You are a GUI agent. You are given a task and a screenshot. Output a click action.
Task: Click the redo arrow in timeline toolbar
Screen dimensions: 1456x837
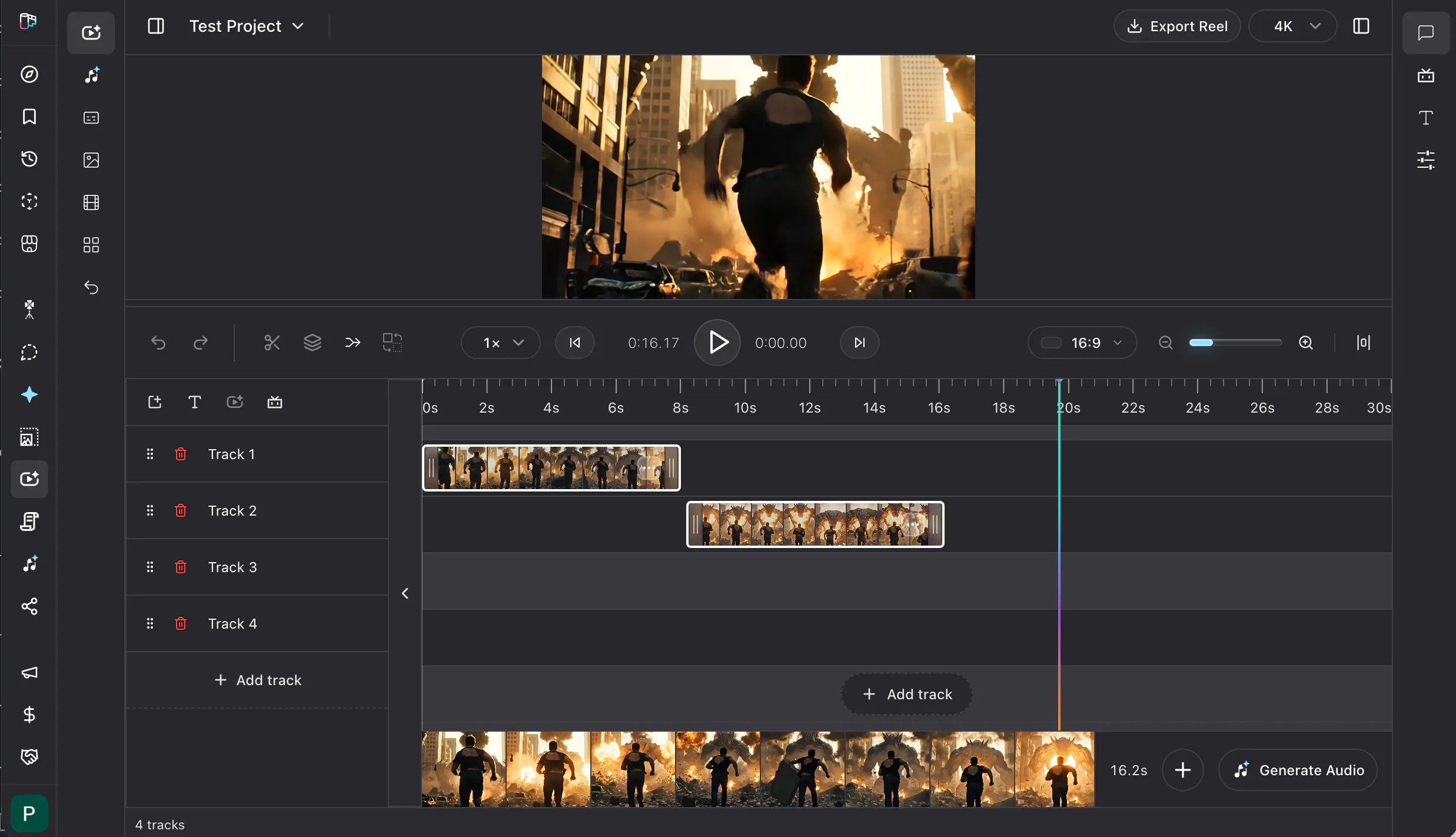pos(201,343)
